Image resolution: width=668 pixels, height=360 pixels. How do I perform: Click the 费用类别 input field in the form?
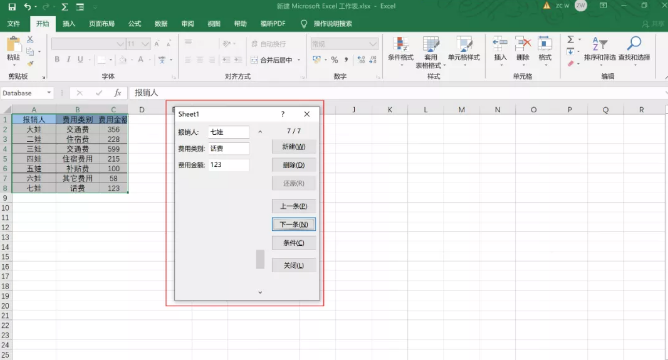229,148
